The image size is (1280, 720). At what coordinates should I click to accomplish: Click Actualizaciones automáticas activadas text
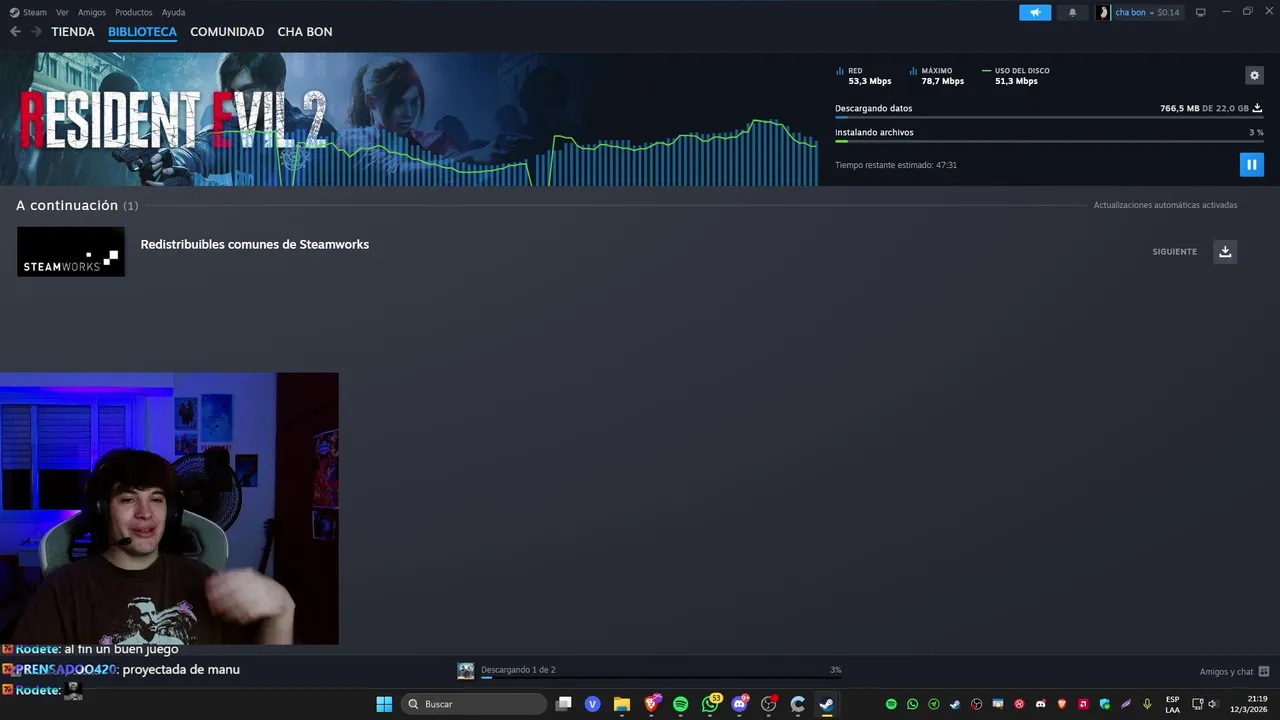coord(1165,205)
